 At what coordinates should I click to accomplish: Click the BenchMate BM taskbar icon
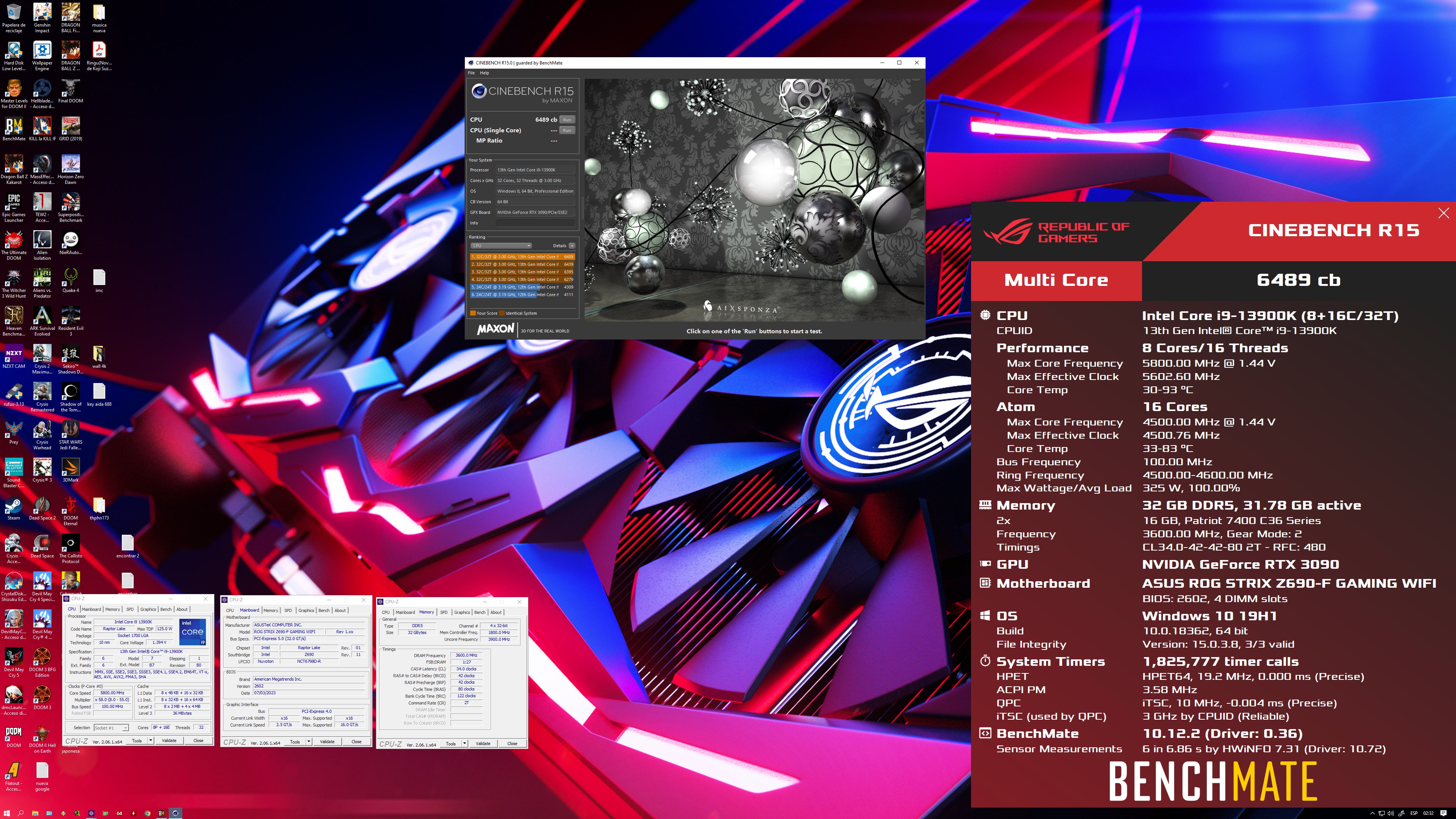pyautogui.click(x=161, y=813)
